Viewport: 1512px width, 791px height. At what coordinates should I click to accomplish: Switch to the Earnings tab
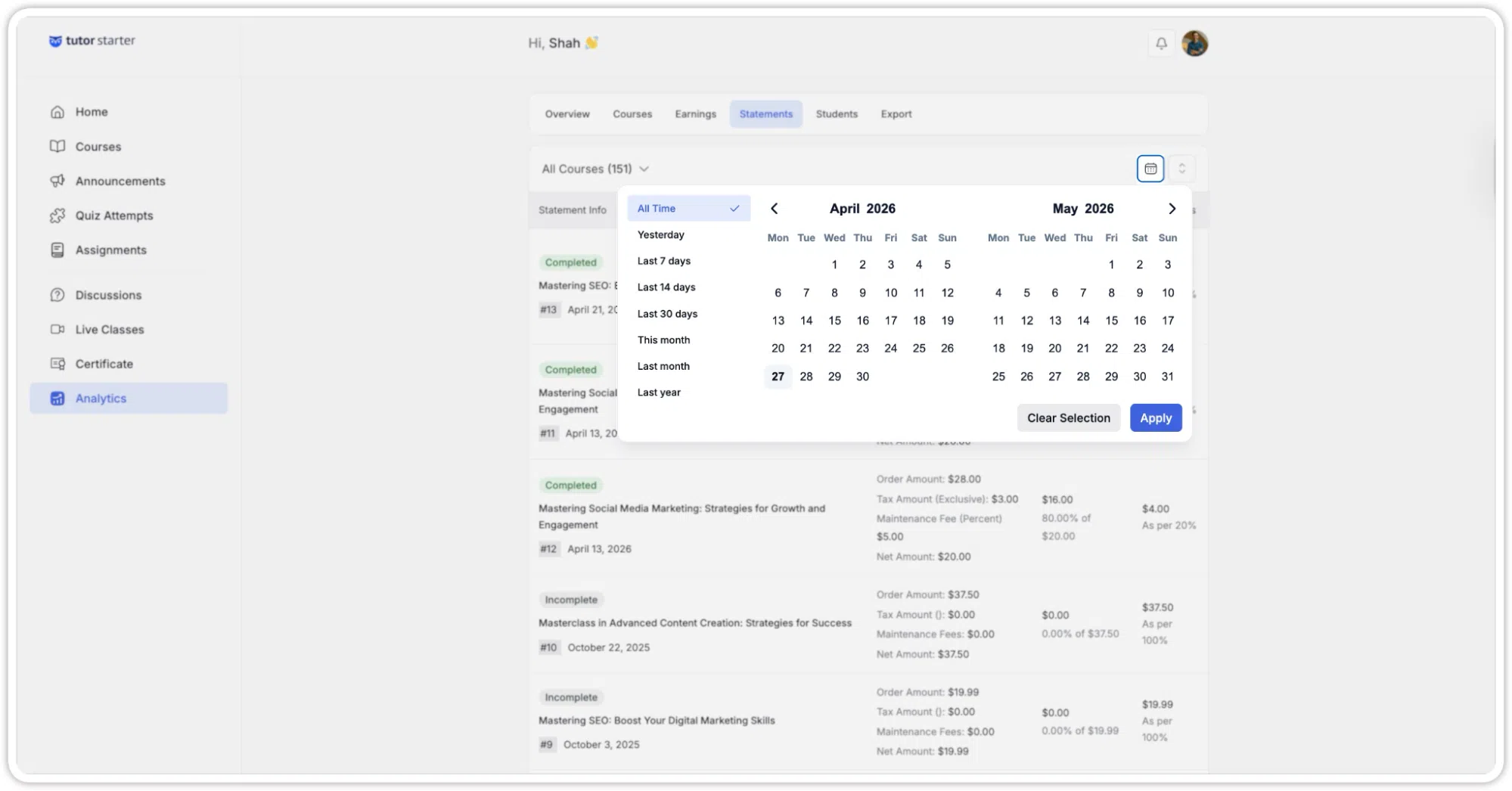pos(695,114)
